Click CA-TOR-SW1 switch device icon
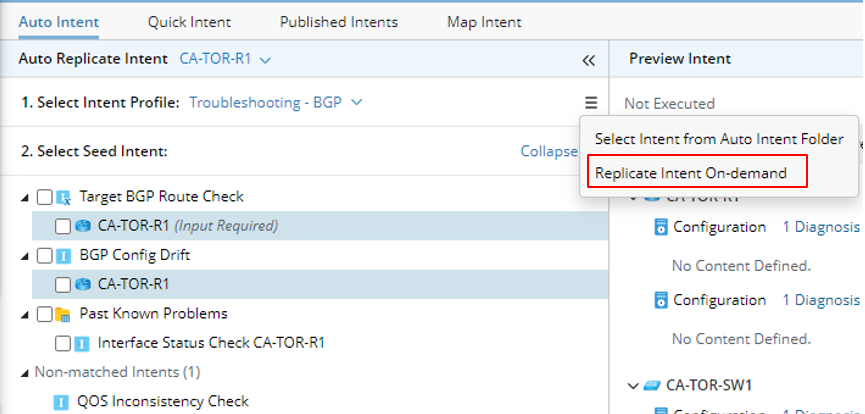Screen dimensions: 865x414 [652, 384]
